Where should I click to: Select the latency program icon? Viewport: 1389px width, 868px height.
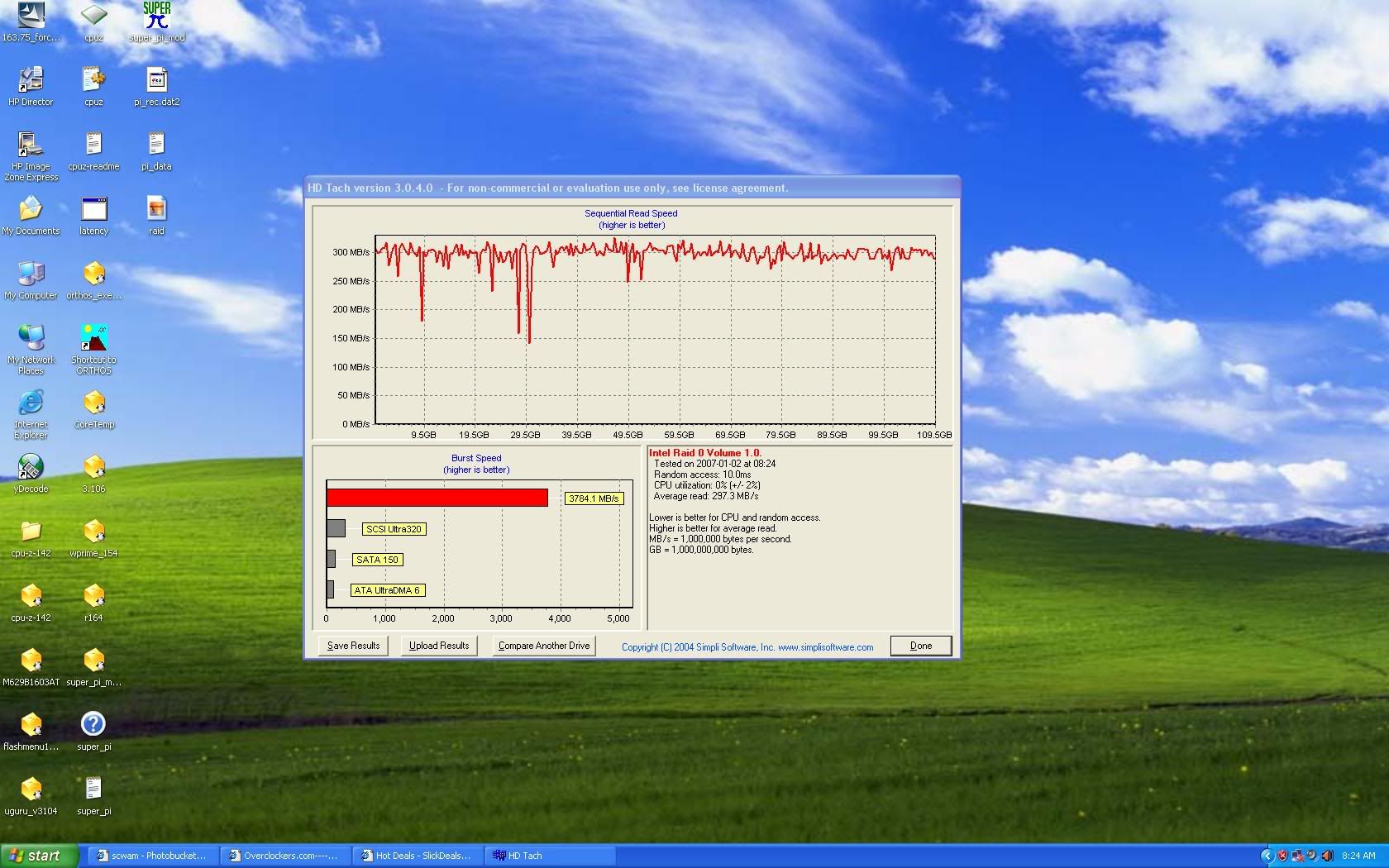point(93,215)
